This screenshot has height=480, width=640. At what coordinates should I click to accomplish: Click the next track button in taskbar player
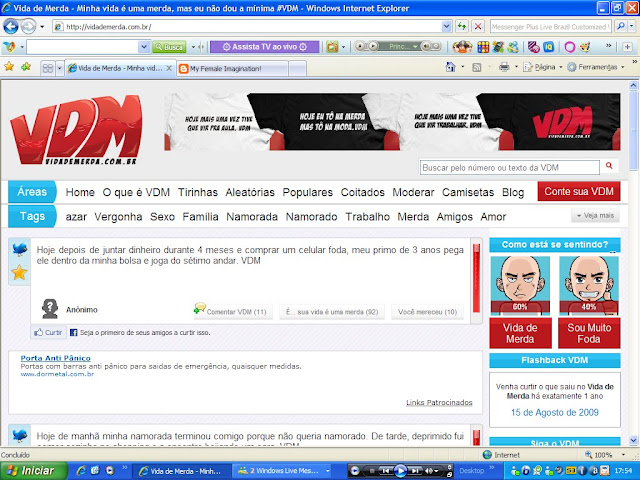coord(414,471)
